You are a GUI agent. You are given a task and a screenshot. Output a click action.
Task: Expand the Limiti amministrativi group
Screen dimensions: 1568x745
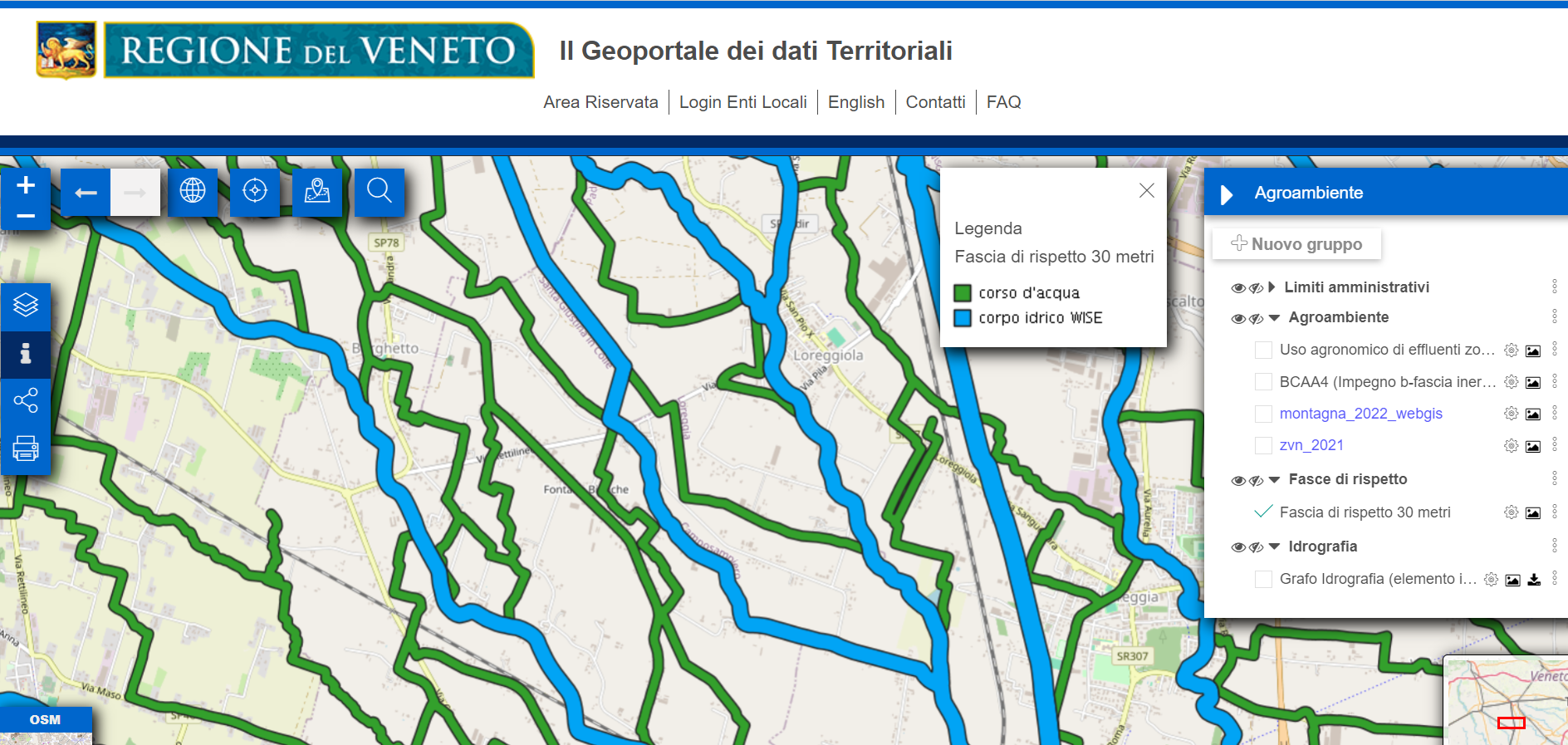(1272, 287)
